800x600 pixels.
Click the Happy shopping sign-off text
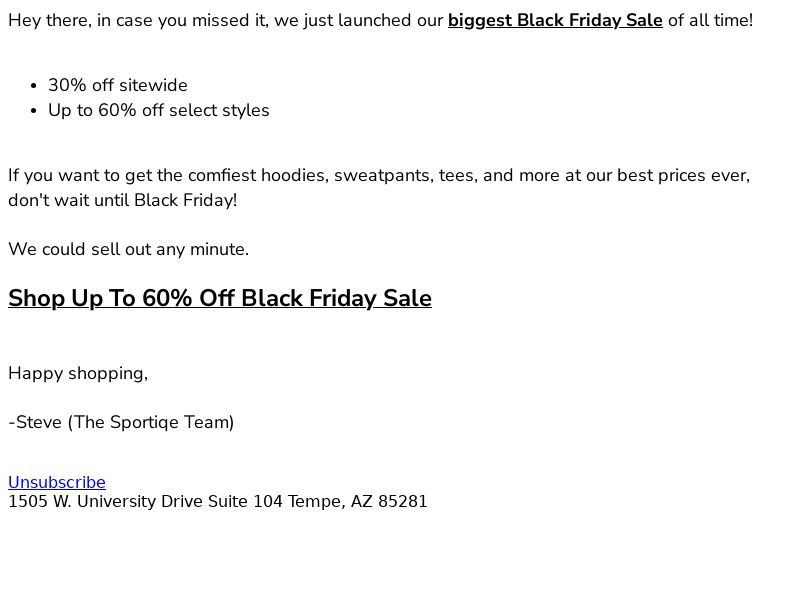click(x=78, y=373)
